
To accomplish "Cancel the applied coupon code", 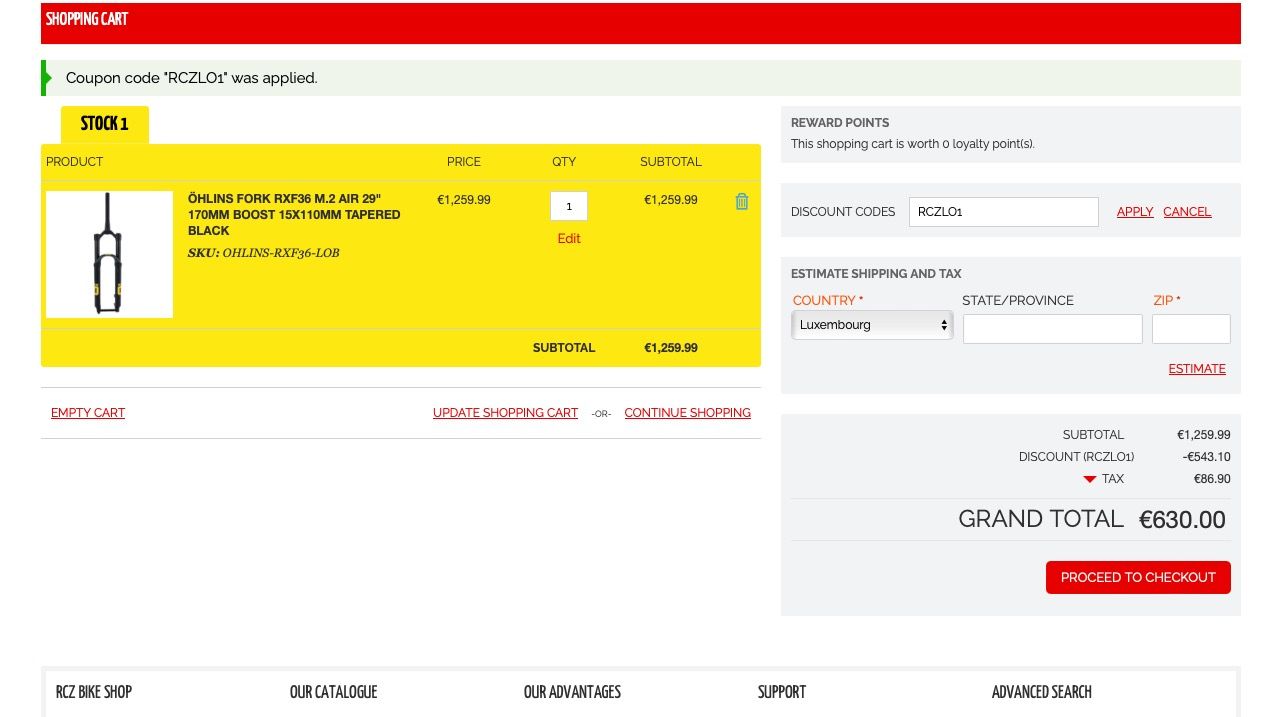I will [x=1186, y=212].
